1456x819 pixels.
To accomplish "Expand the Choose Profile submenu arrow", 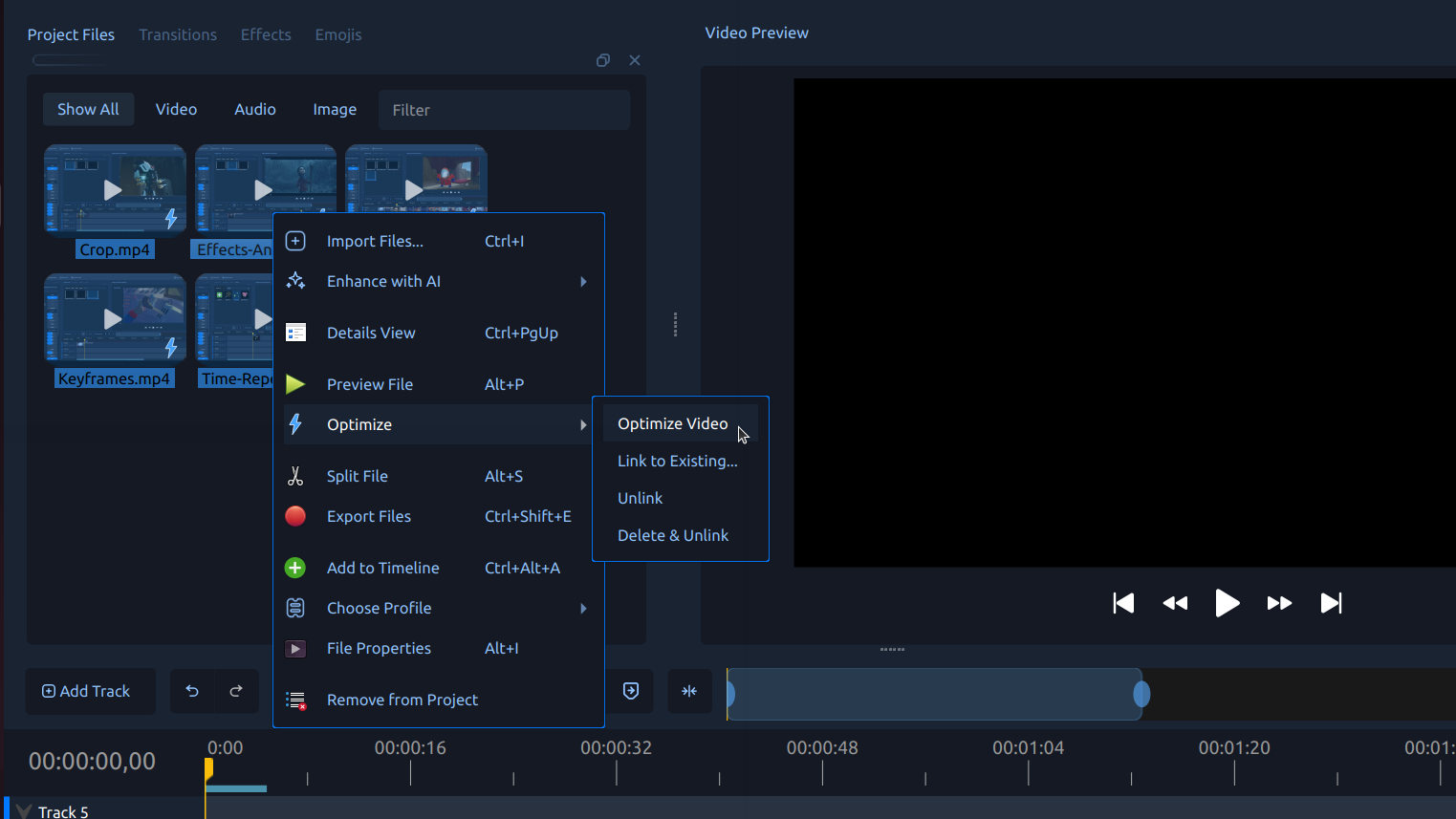I will coord(584,608).
